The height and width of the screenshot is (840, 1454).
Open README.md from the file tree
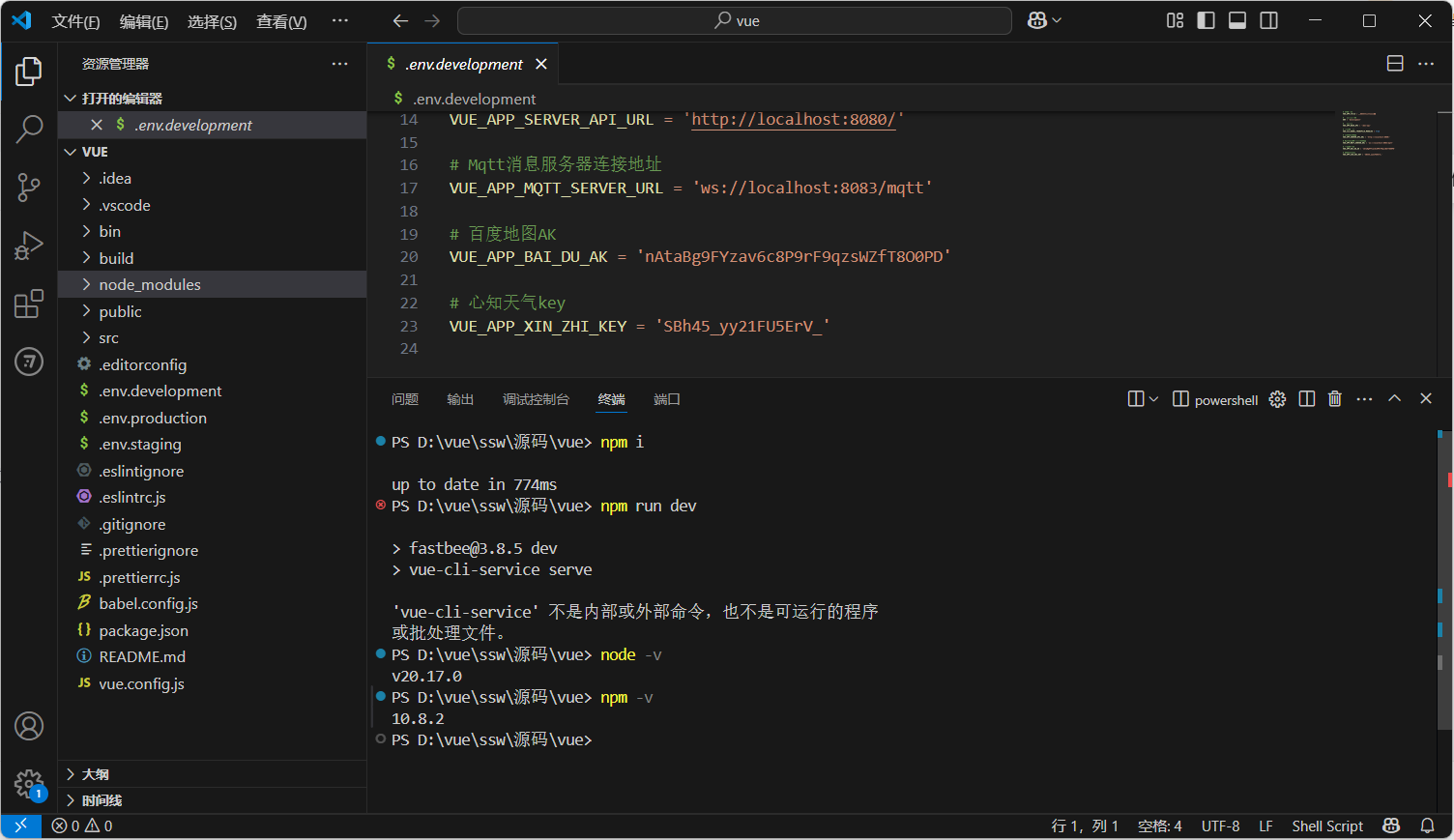click(x=212, y=656)
